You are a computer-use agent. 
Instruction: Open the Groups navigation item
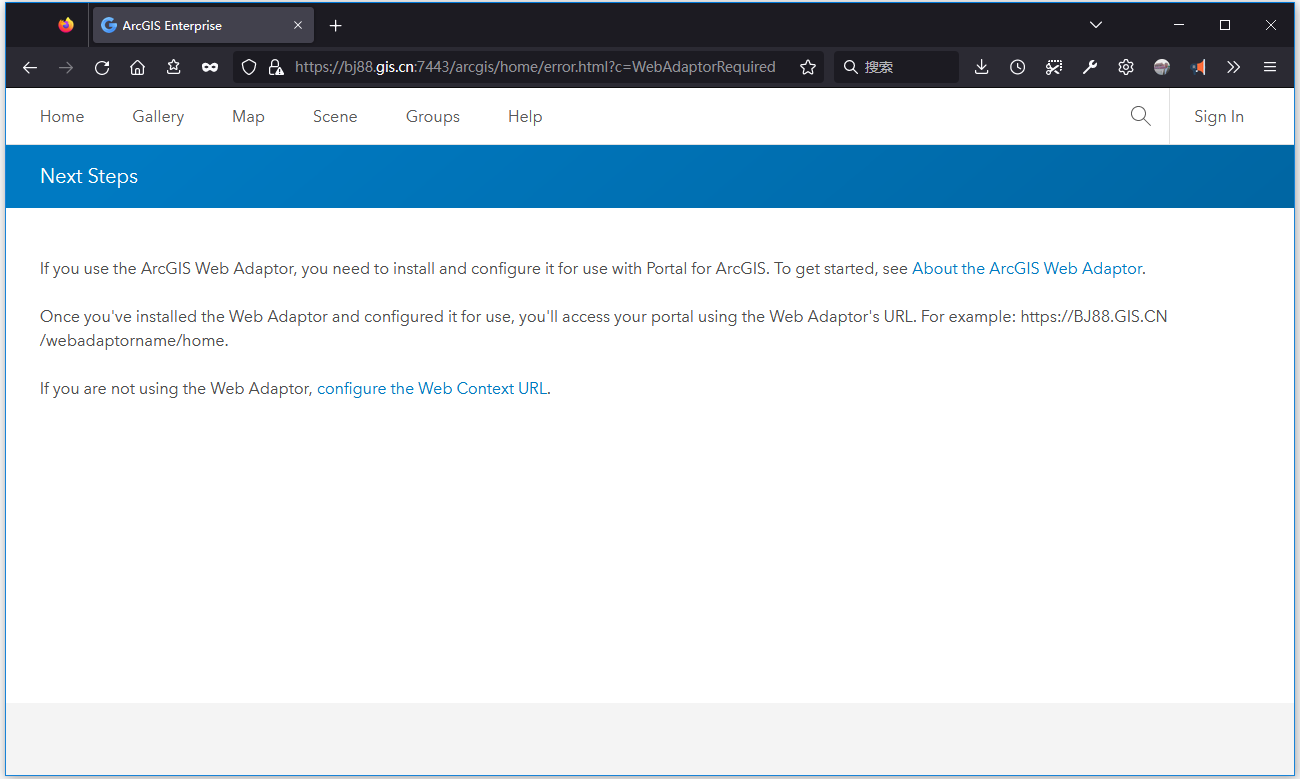click(x=433, y=116)
